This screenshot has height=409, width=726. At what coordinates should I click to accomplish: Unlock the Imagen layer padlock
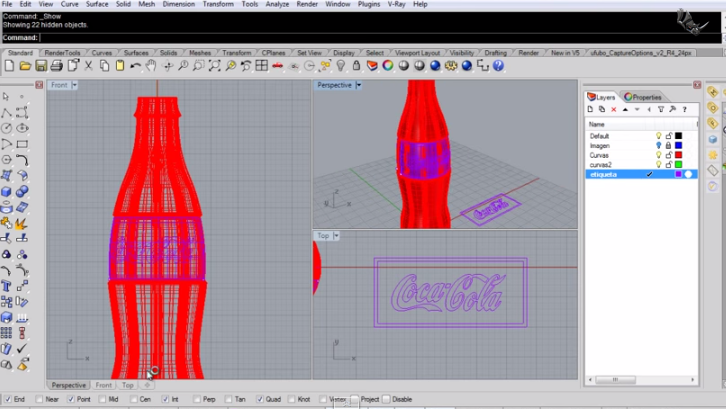click(669, 145)
